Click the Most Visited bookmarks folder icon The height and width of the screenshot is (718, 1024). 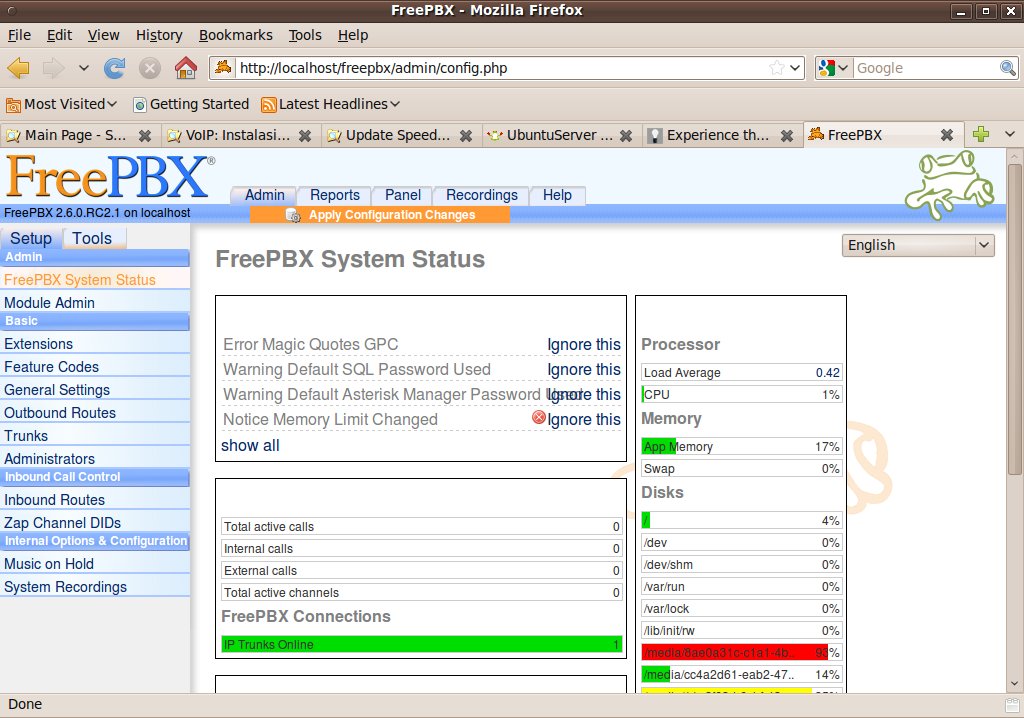point(13,105)
